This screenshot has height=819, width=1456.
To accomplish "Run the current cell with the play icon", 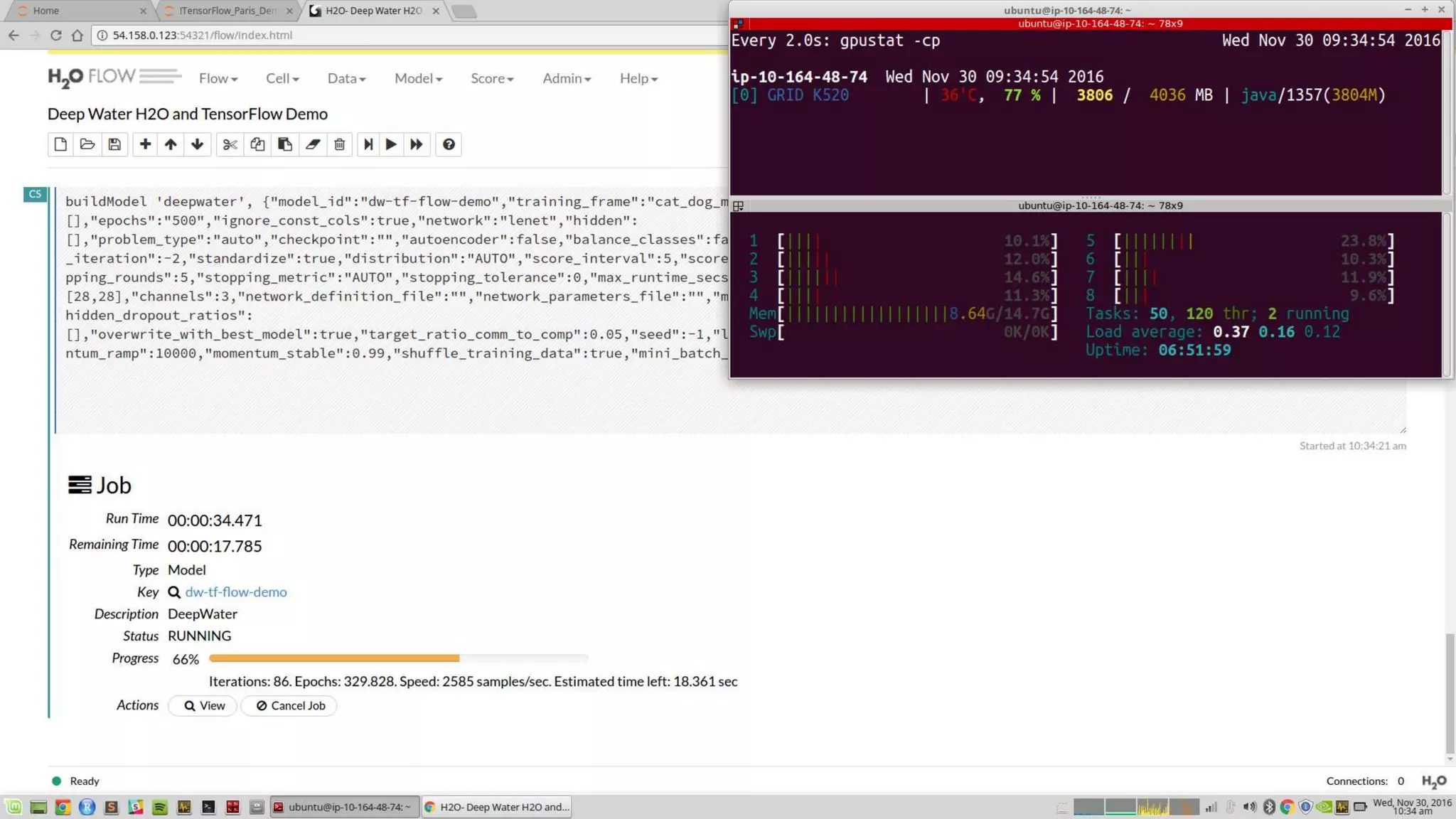I will [x=391, y=144].
